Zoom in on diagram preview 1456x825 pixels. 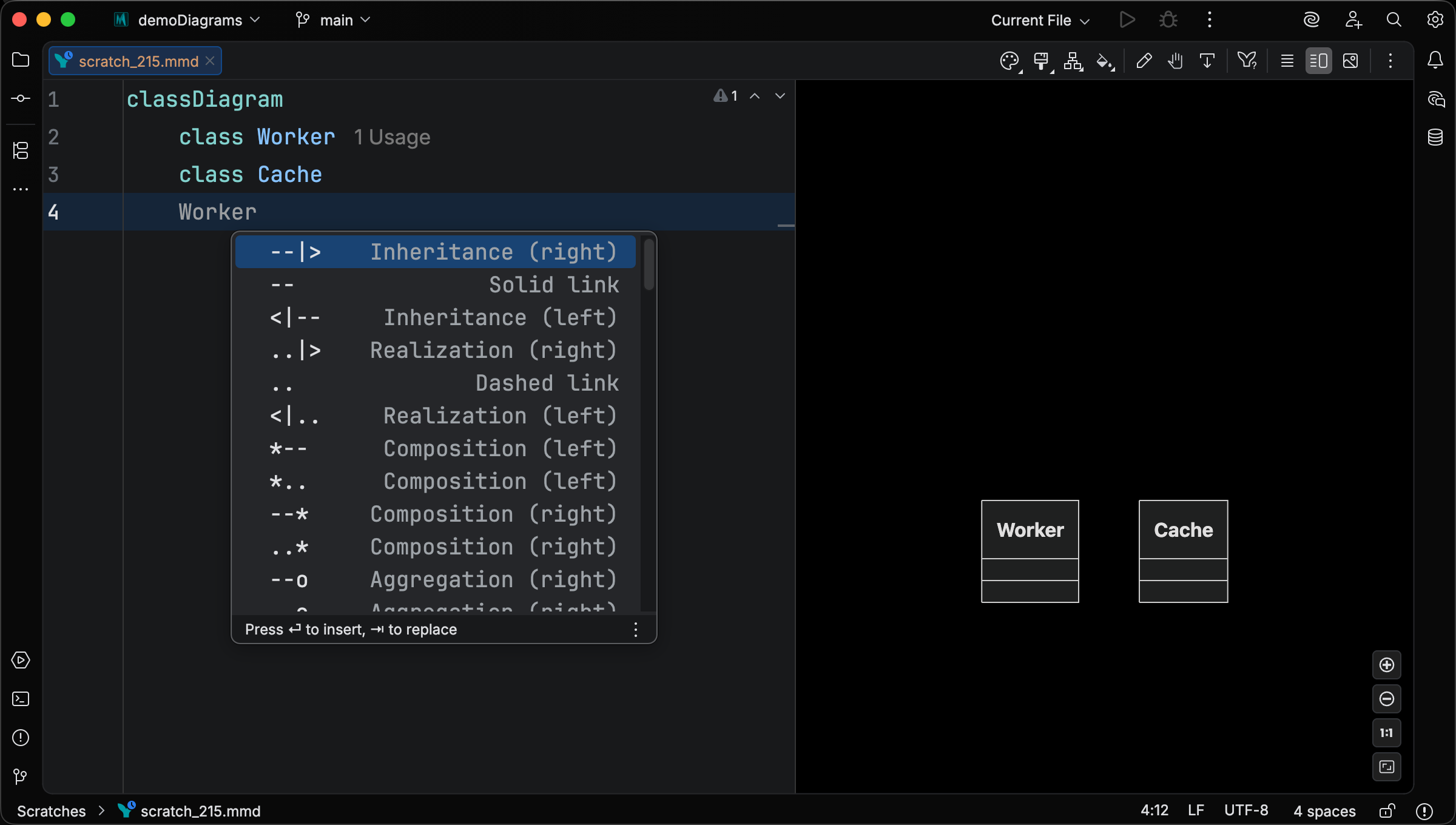click(1387, 665)
